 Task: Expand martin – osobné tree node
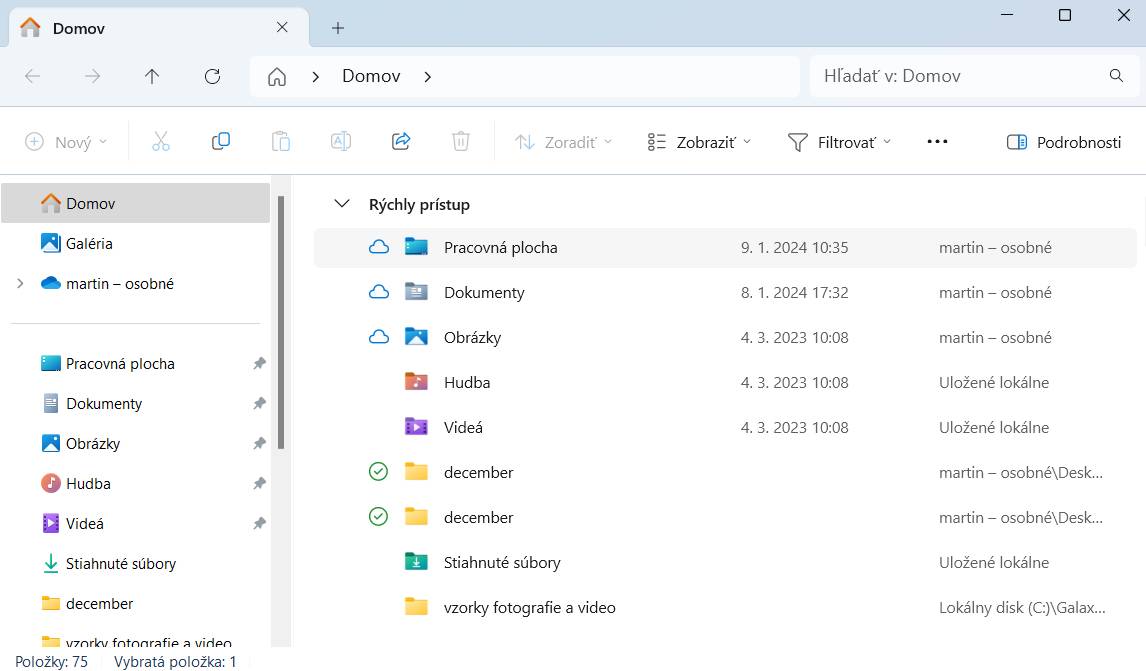coord(20,284)
